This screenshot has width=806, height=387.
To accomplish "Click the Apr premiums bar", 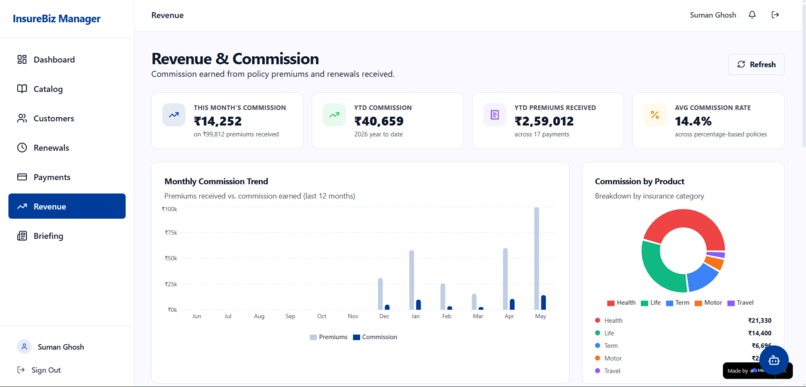I will 505,279.
